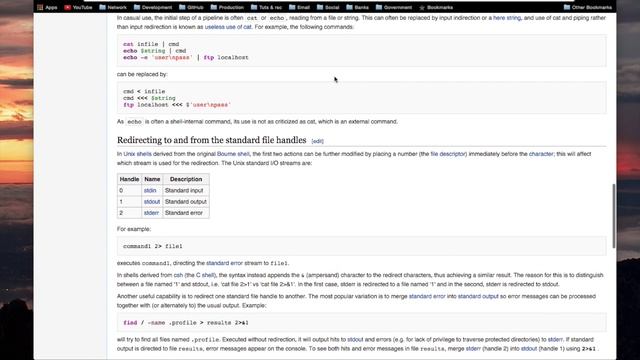Follow the 'here string' link

(507, 18)
